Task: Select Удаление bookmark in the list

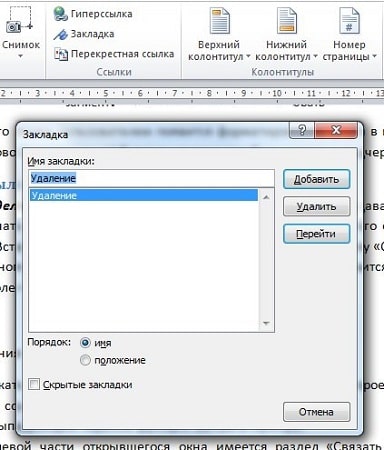Action: point(144,195)
